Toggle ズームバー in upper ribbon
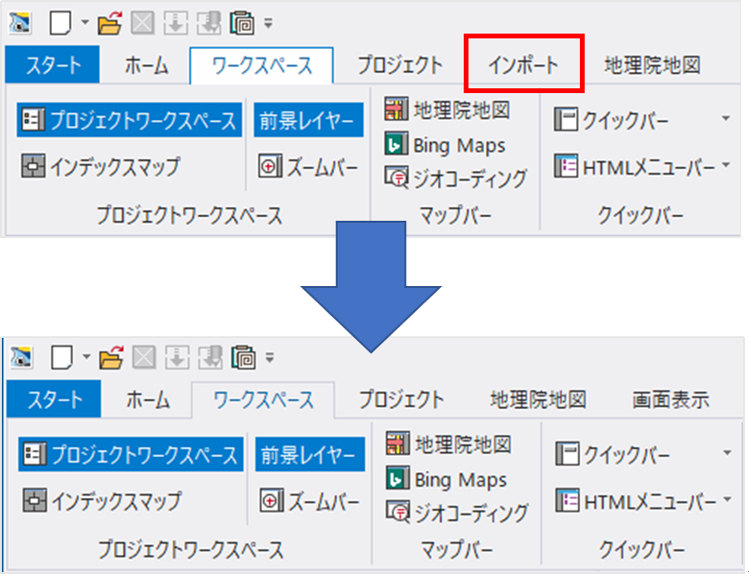 click(x=308, y=167)
